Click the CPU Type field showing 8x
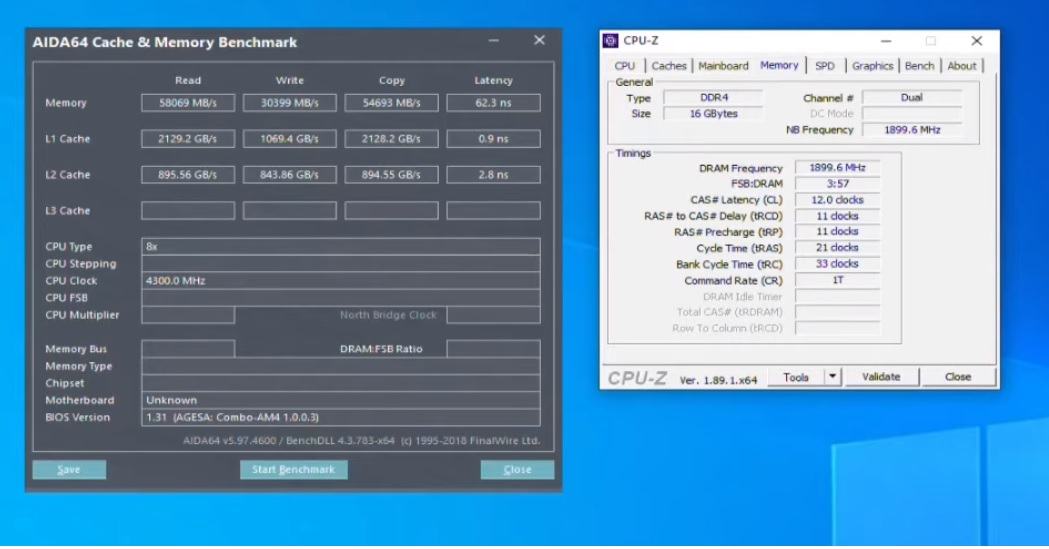The width and height of the screenshot is (1049, 549). click(341, 246)
